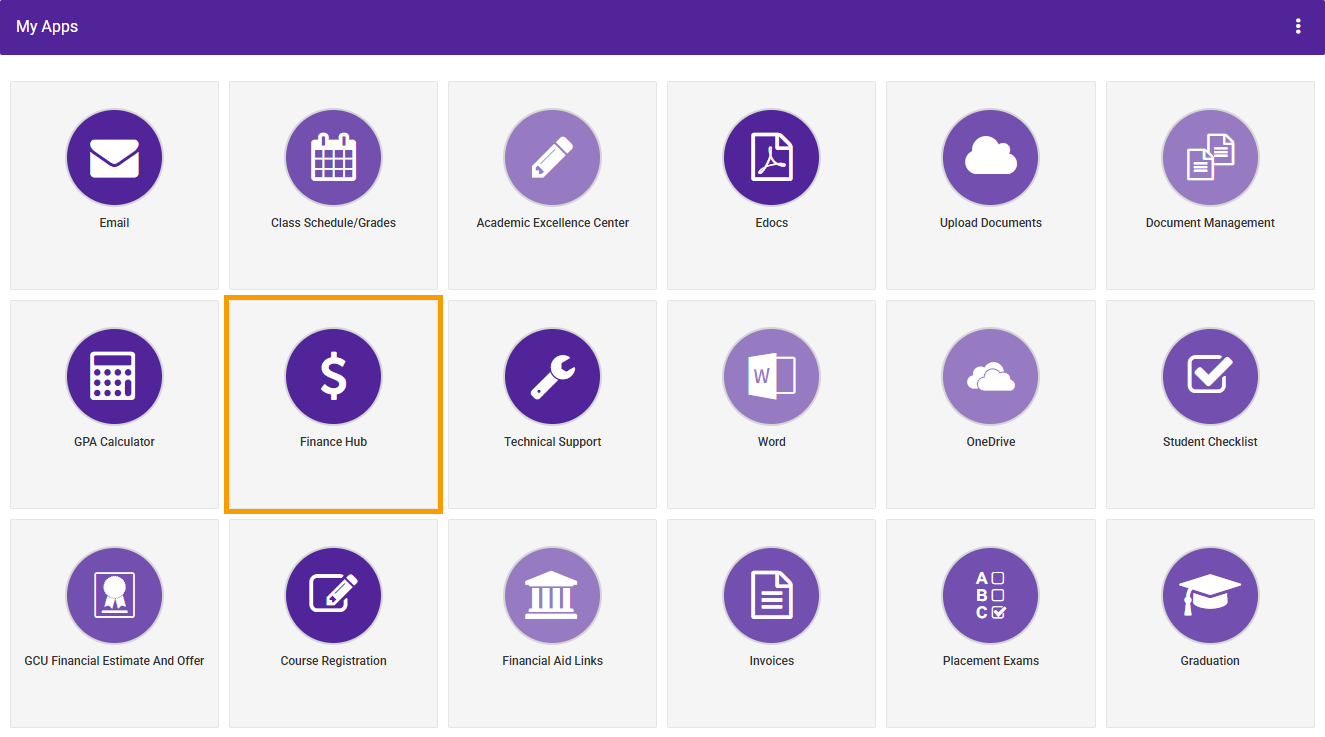Click the Upload Documents cloud icon
Image resolution: width=1325 pixels, height=737 pixels.
(x=990, y=158)
